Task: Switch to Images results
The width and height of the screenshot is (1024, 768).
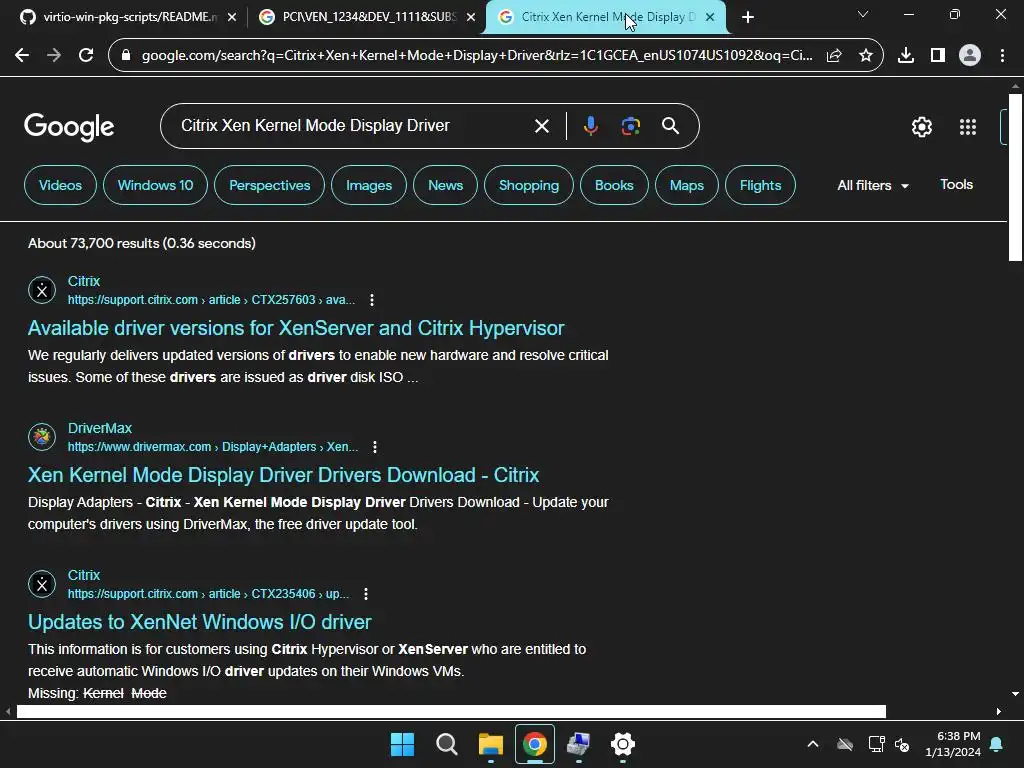Action: 369,185
